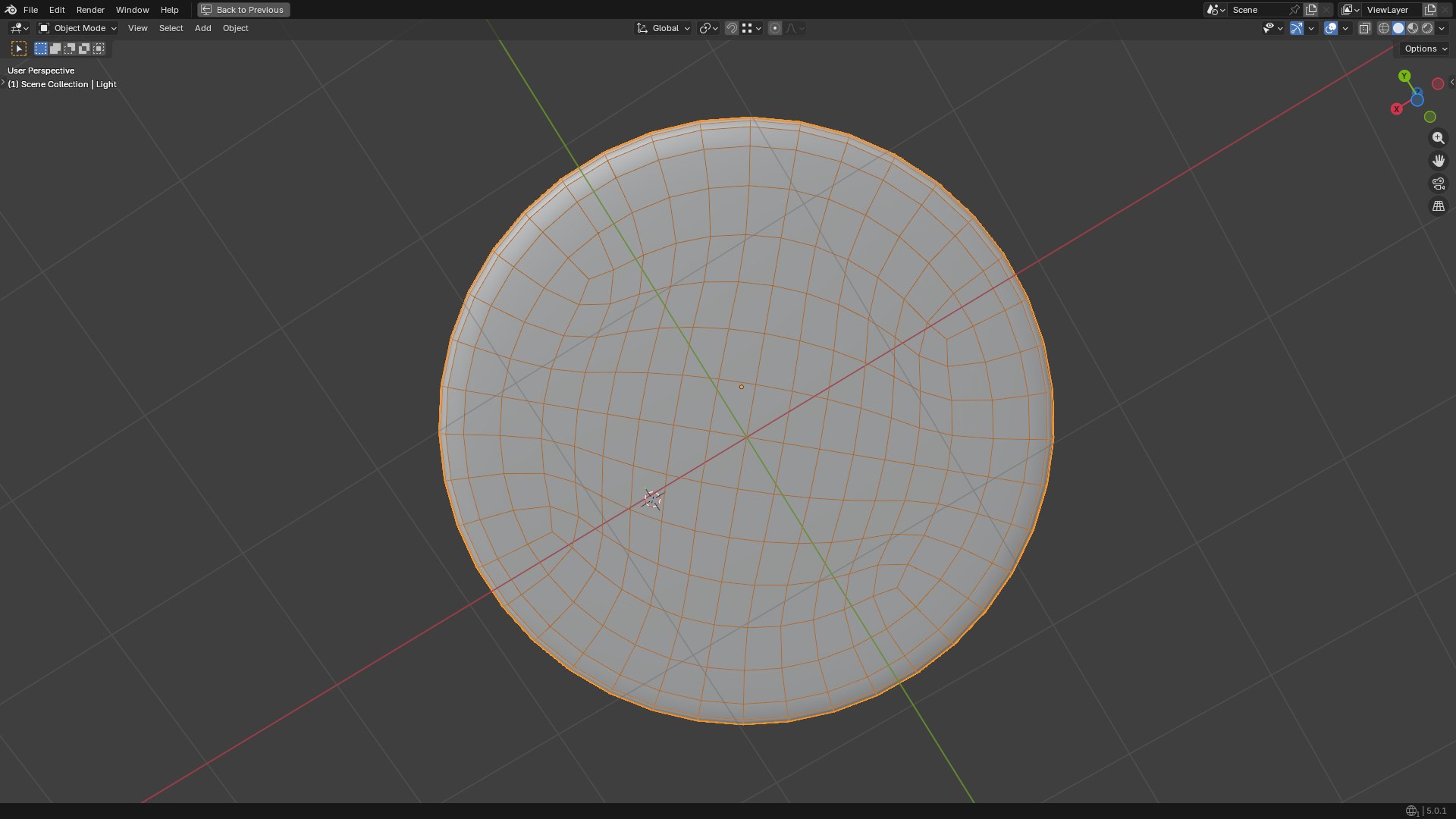This screenshot has height=819, width=1456.
Task: Toggle viewport gizmos display
Action: click(x=1297, y=28)
